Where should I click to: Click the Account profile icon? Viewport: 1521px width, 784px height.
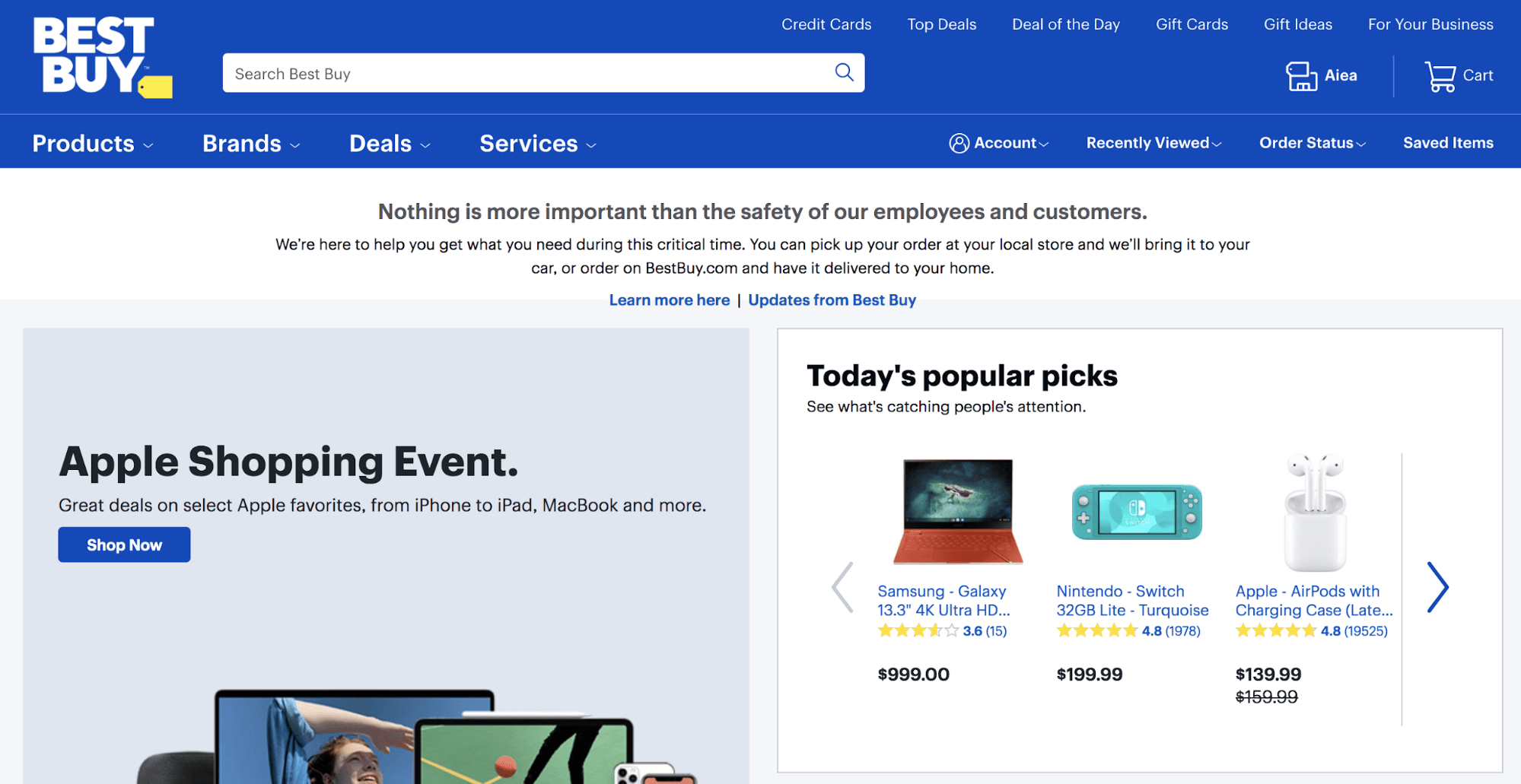coord(959,143)
